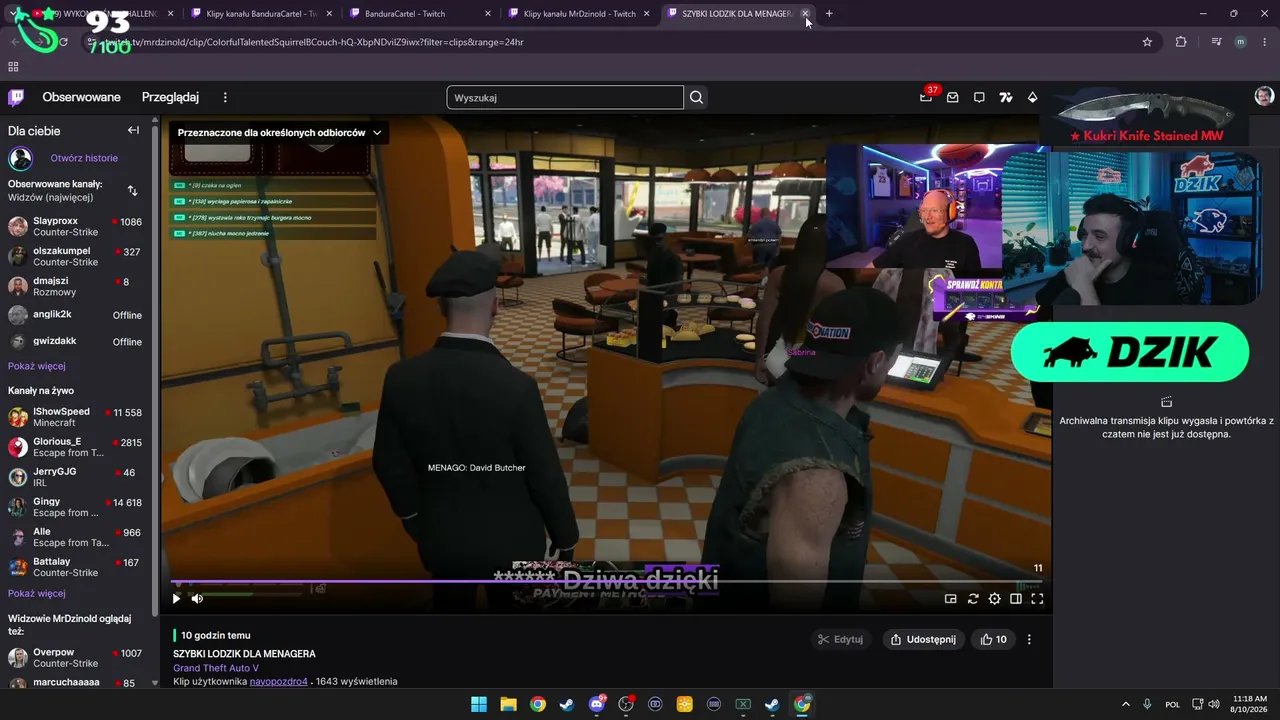The width and height of the screenshot is (1280, 720).
Task: Show hidden system tray icons
Action: point(1125,704)
